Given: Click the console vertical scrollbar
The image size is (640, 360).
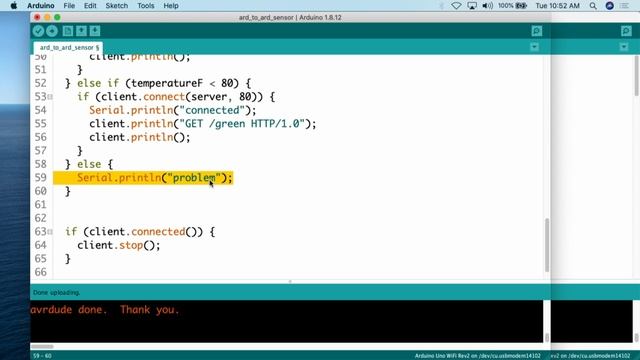Looking at the screenshot, I should [547, 337].
